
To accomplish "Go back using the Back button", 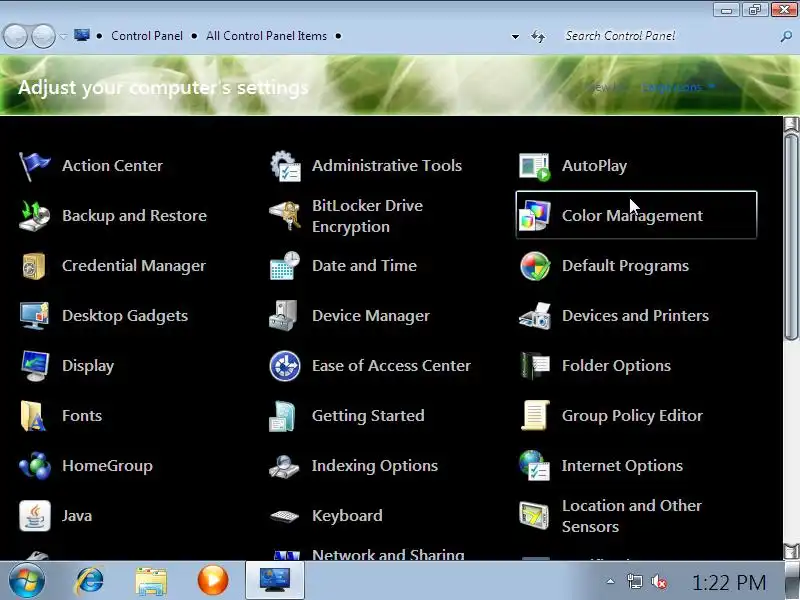I will coord(15,36).
